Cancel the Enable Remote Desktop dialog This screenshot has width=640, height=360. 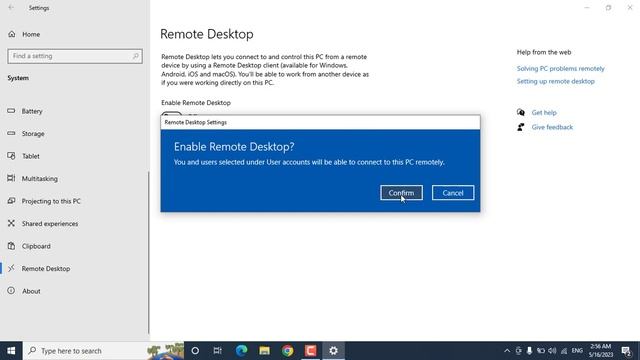(x=453, y=193)
